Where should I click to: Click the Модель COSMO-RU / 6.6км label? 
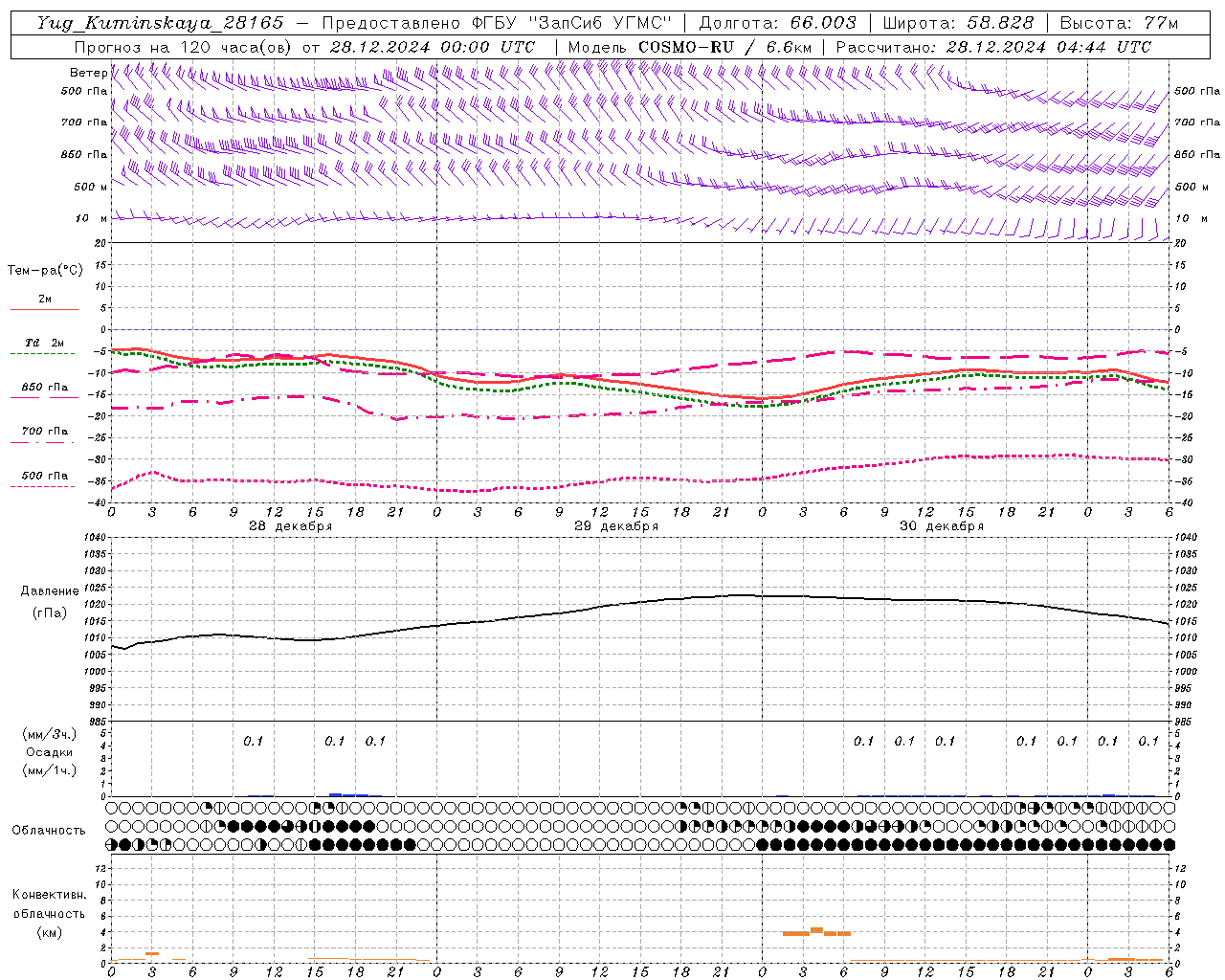tap(690, 47)
